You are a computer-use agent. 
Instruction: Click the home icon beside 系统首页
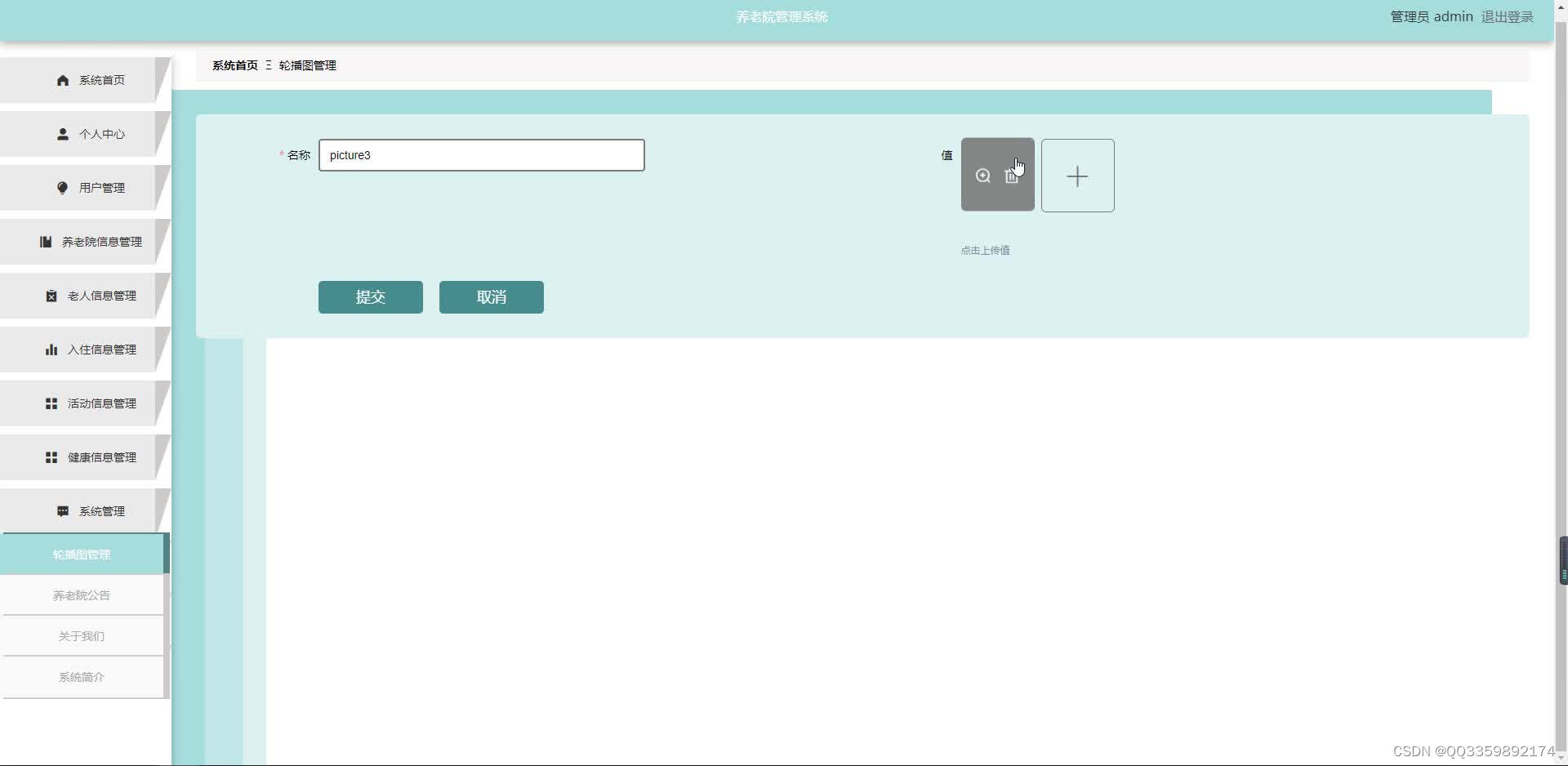(63, 80)
